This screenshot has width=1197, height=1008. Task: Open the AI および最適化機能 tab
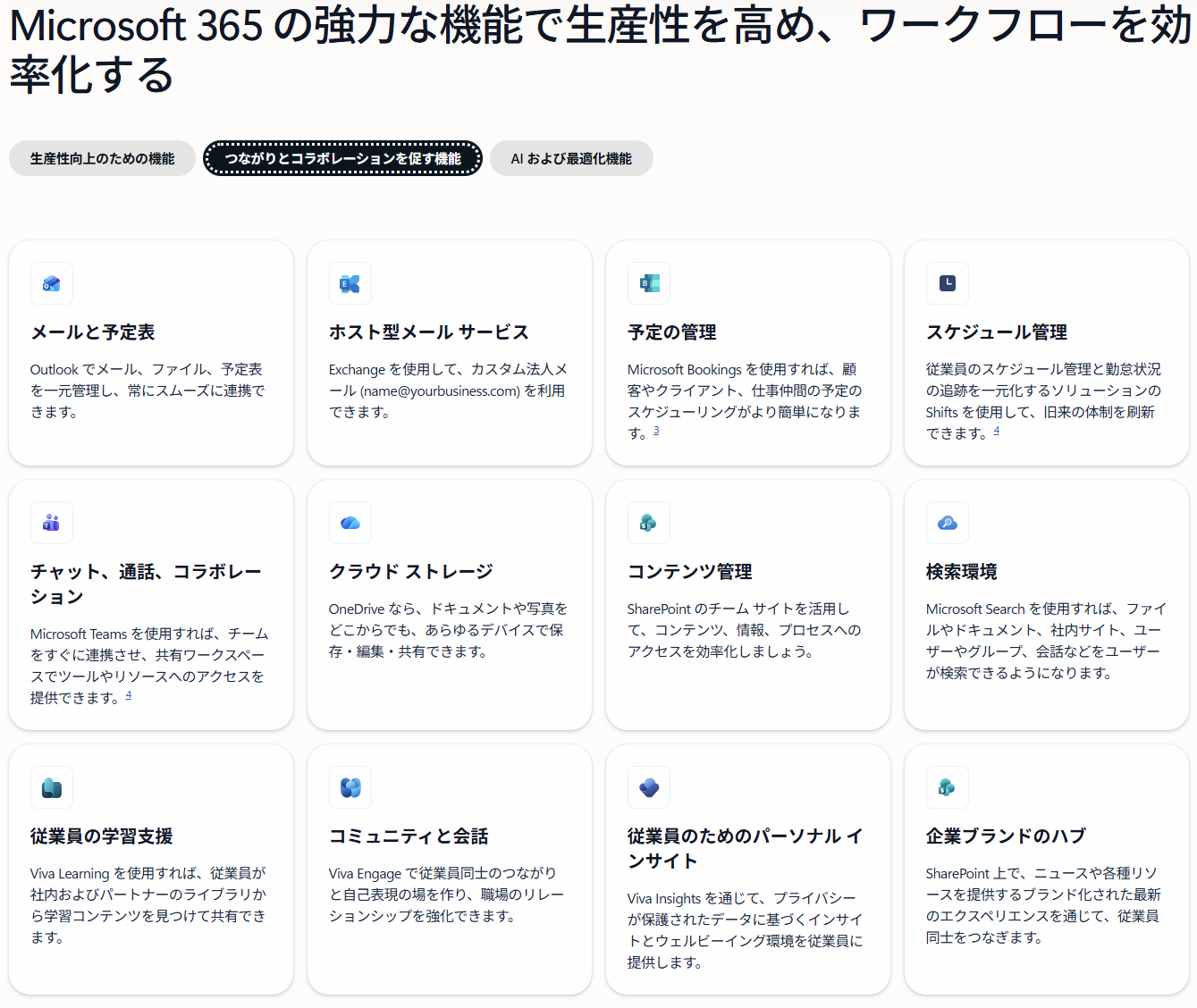pyautogui.click(x=571, y=158)
